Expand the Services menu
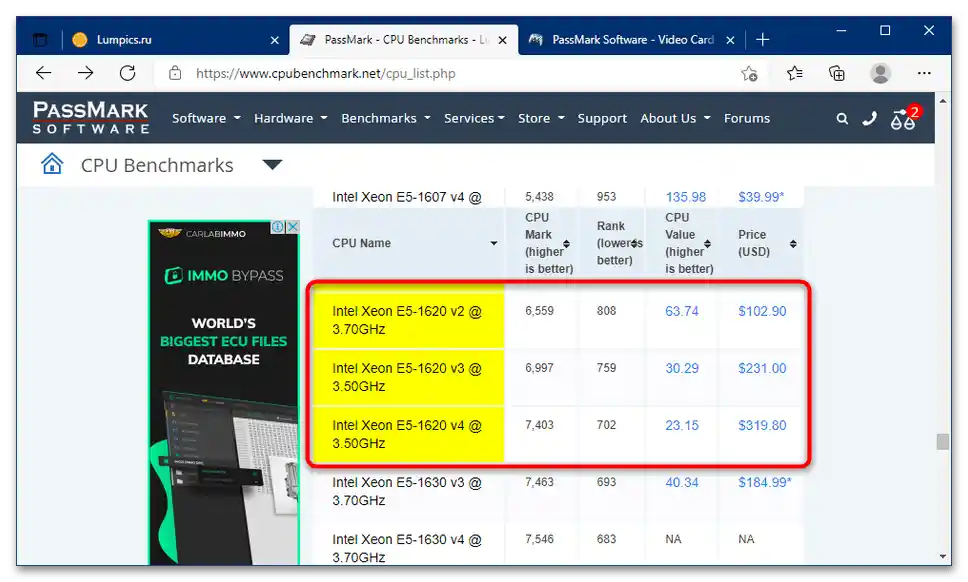 474,118
